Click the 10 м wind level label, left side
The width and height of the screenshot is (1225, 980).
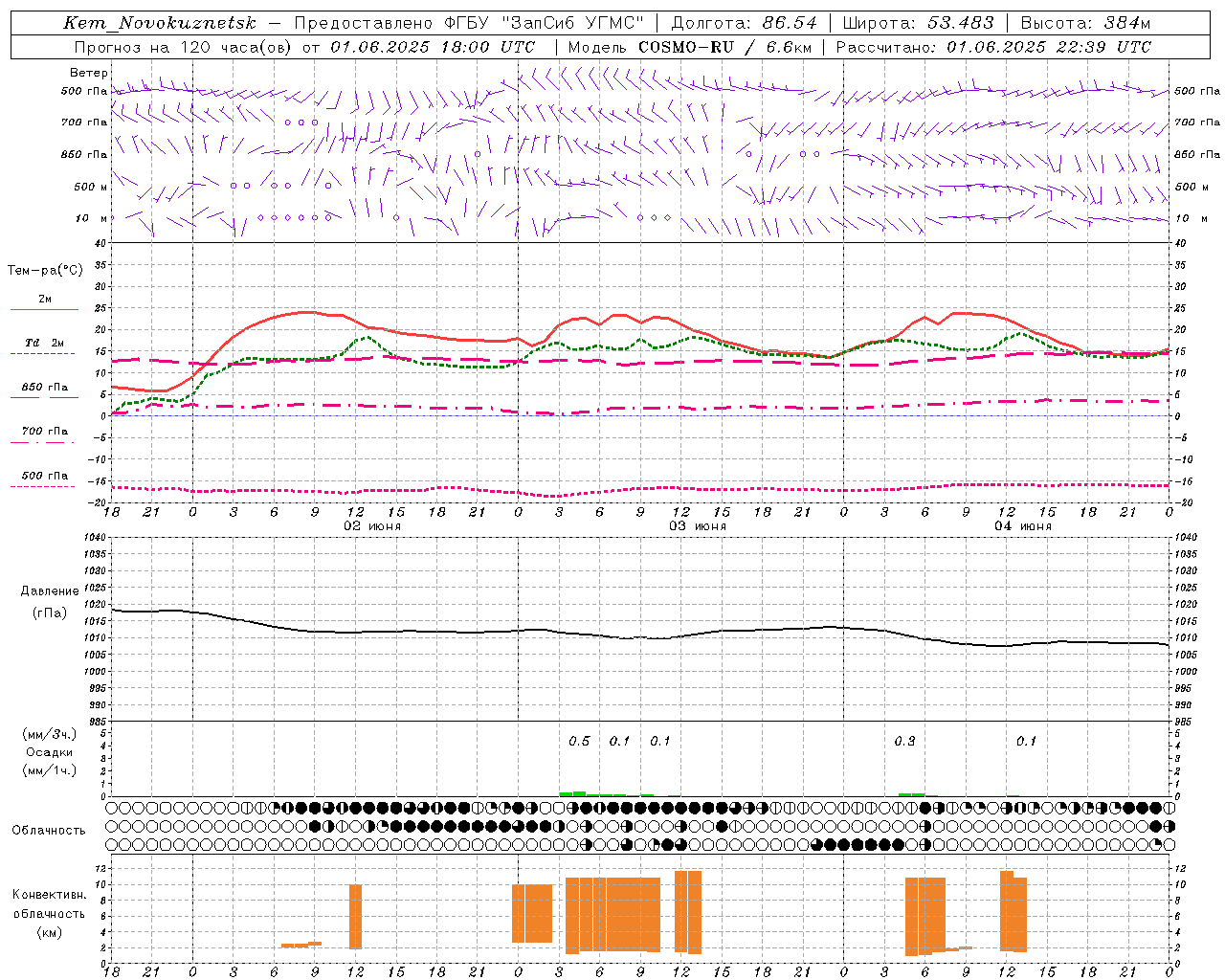point(90,219)
